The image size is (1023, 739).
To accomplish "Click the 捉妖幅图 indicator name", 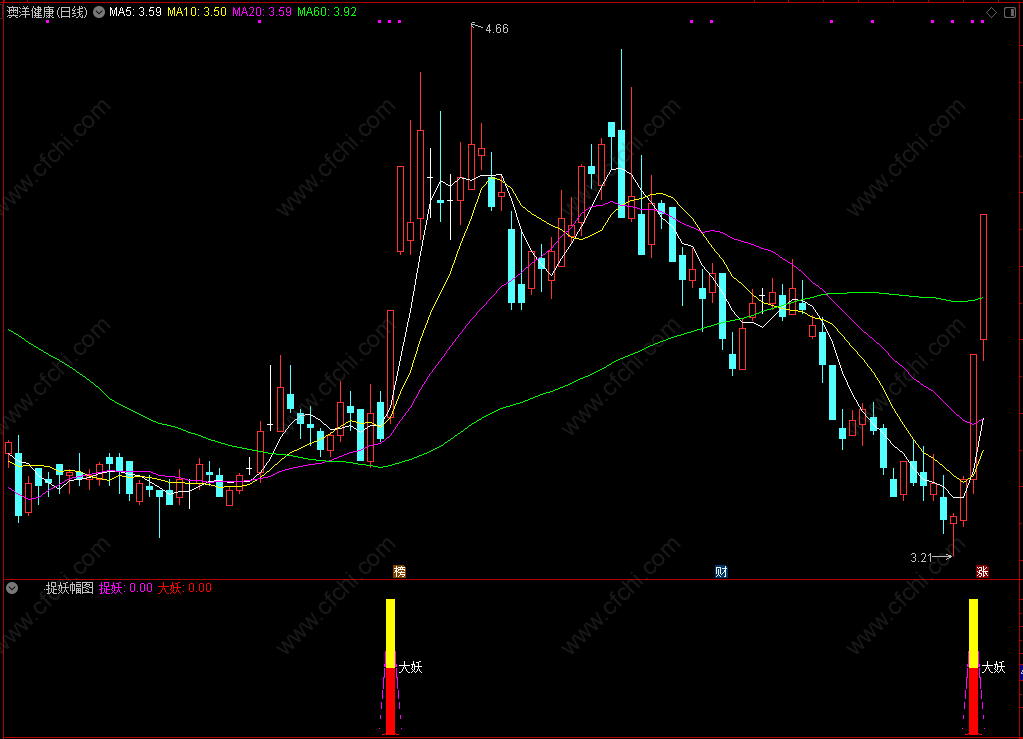I will tap(69, 588).
